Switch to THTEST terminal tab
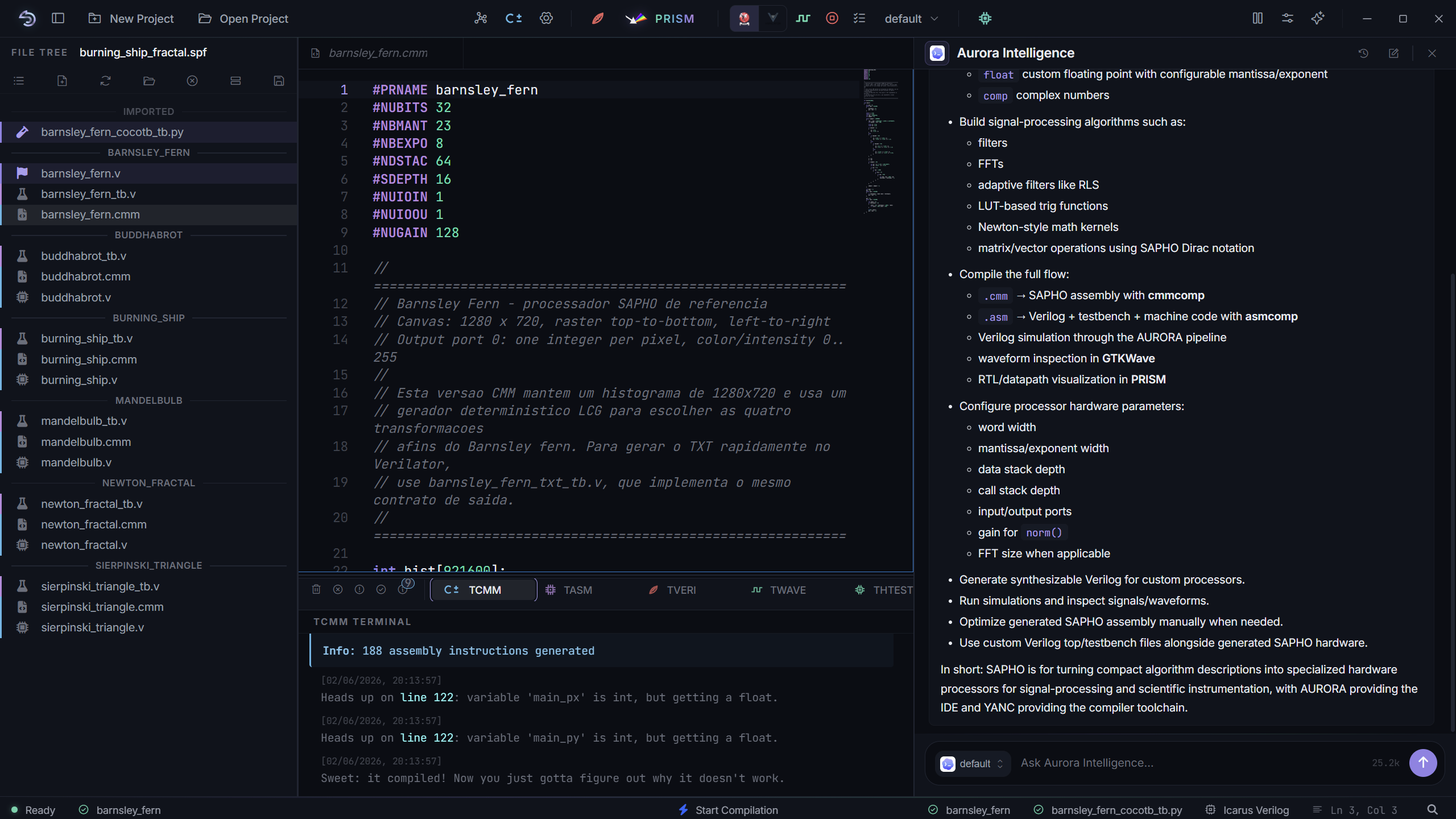This screenshot has height=819, width=1456. tap(883, 590)
